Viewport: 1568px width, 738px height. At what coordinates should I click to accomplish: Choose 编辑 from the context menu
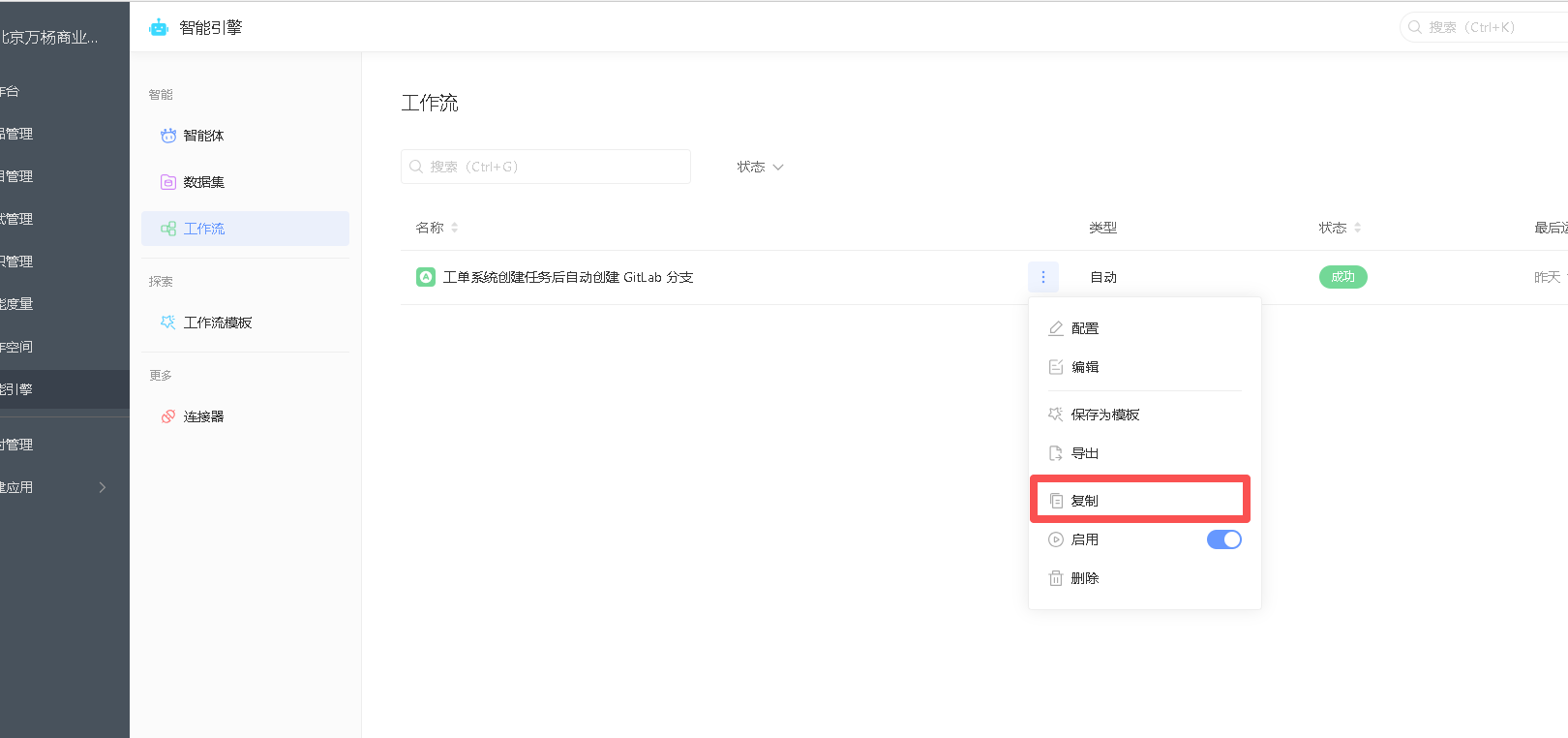tap(1145, 367)
